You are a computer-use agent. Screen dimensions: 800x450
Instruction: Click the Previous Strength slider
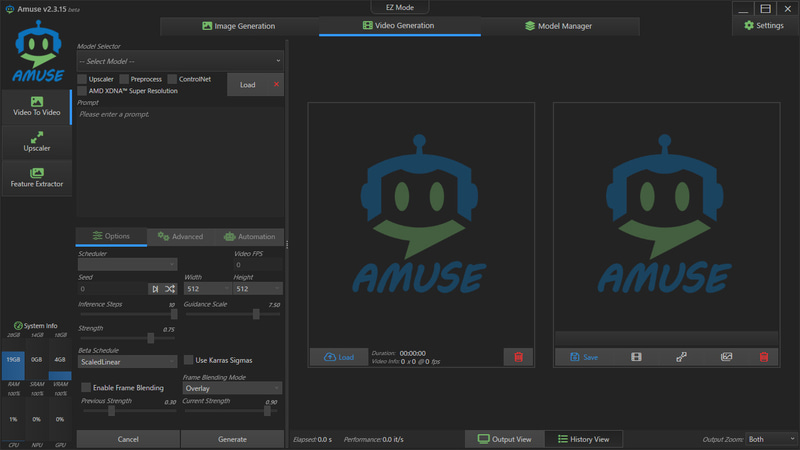pyautogui.click(x=130, y=411)
